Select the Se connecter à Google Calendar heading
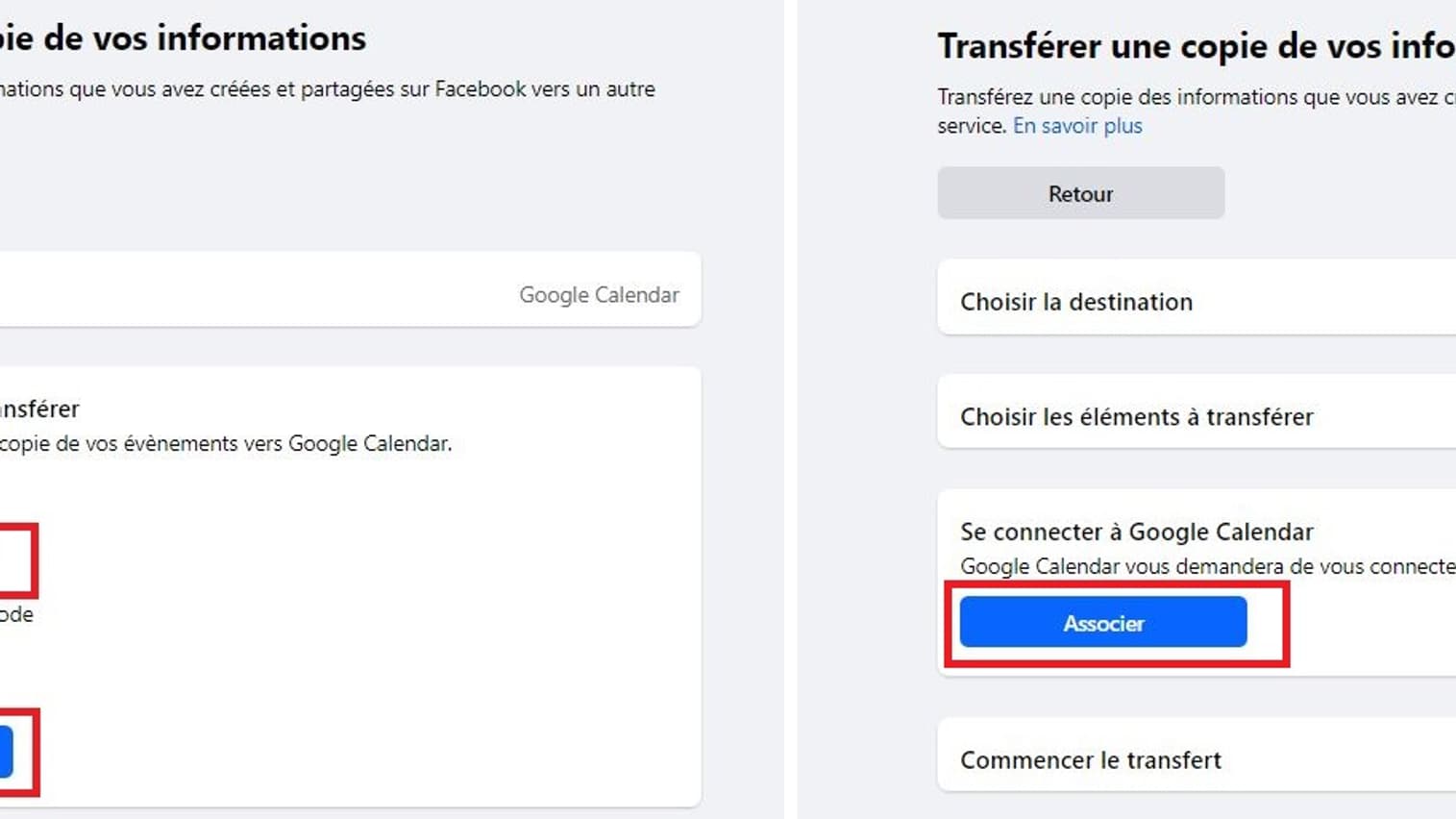The width and height of the screenshot is (1456, 819). 1136,532
